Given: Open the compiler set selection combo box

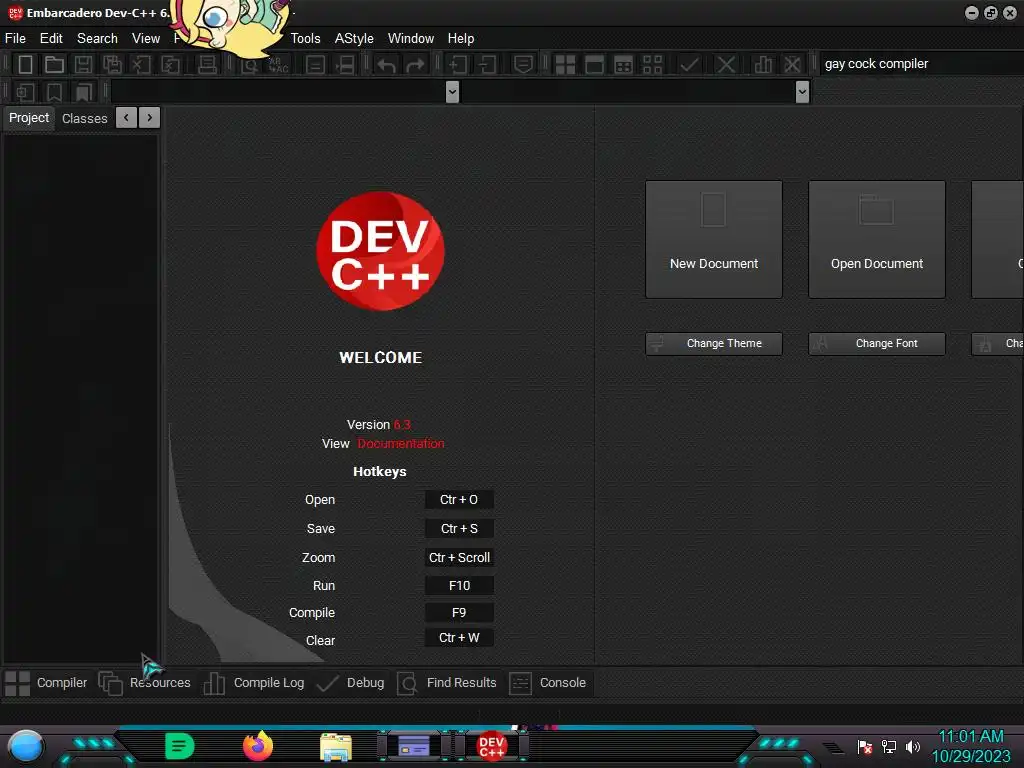Looking at the screenshot, I should pos(921,64).
